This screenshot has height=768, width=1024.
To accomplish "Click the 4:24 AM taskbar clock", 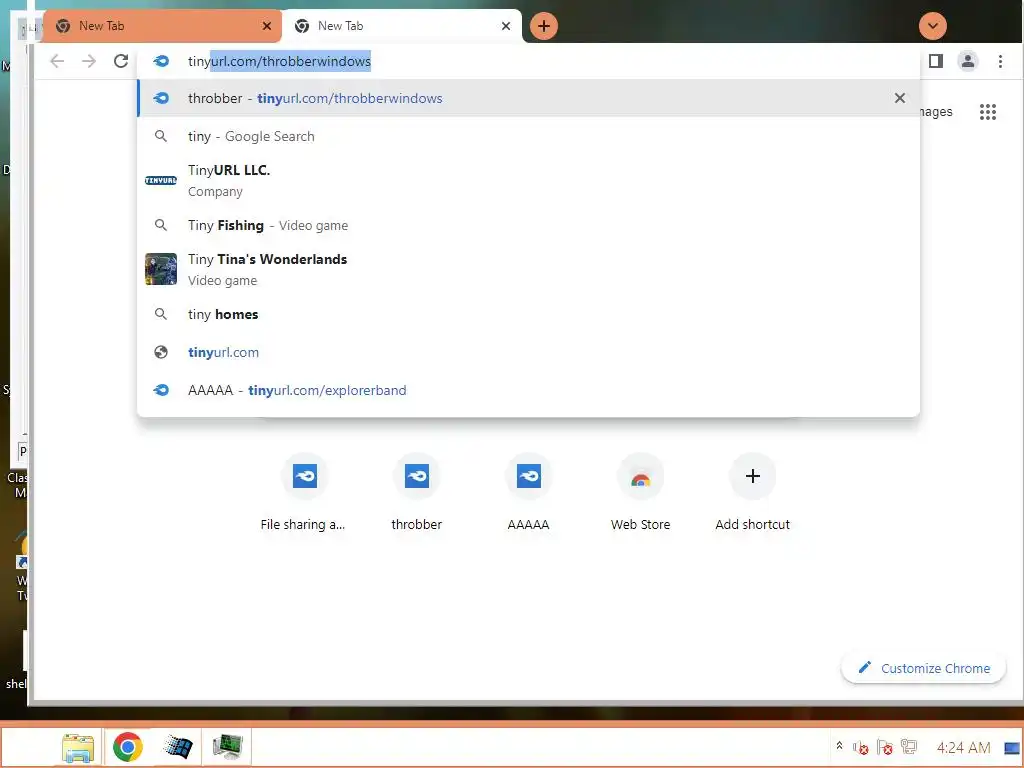I will point(963,747).
